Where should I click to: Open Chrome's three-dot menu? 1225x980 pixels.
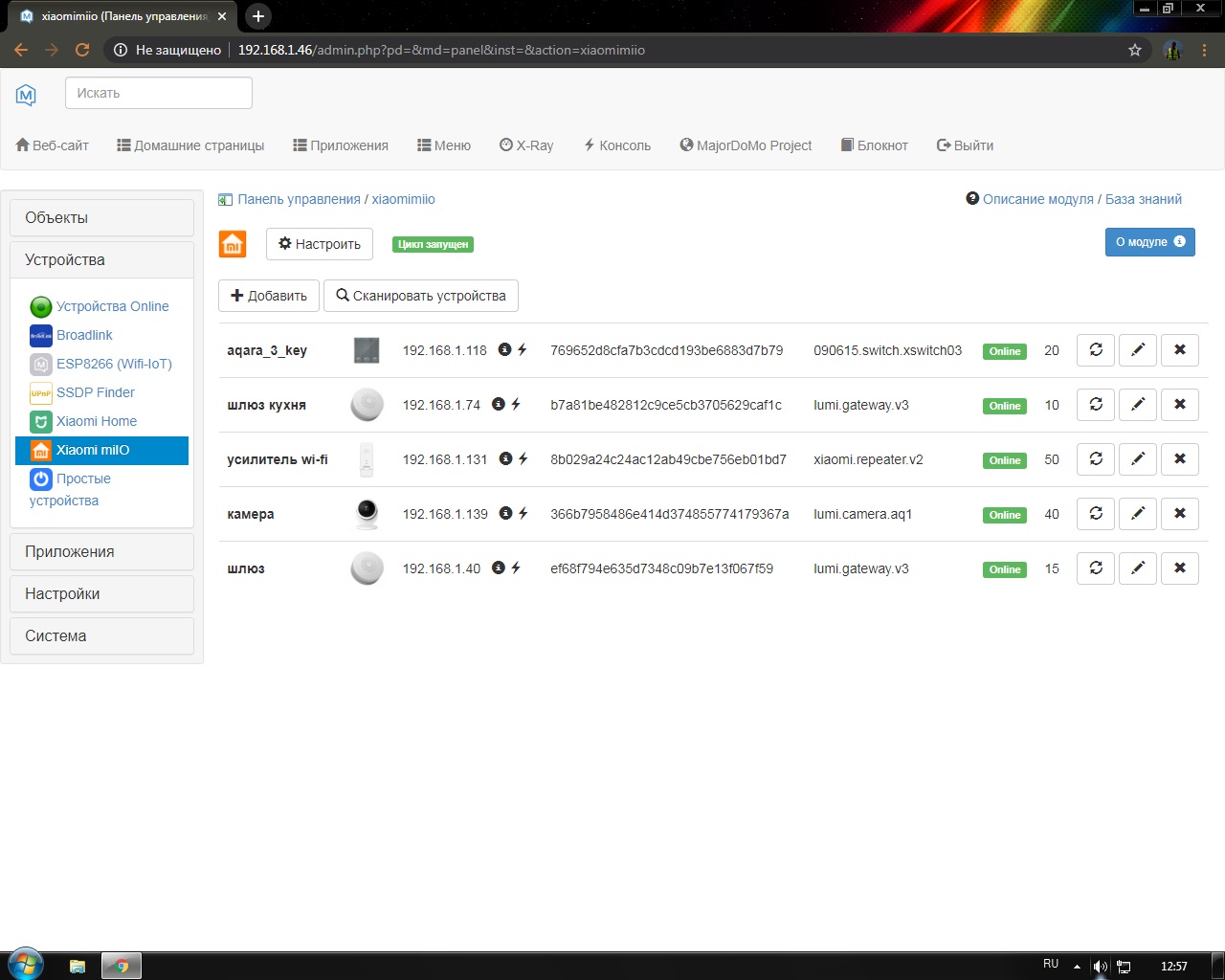click(x=1205, y=50)
